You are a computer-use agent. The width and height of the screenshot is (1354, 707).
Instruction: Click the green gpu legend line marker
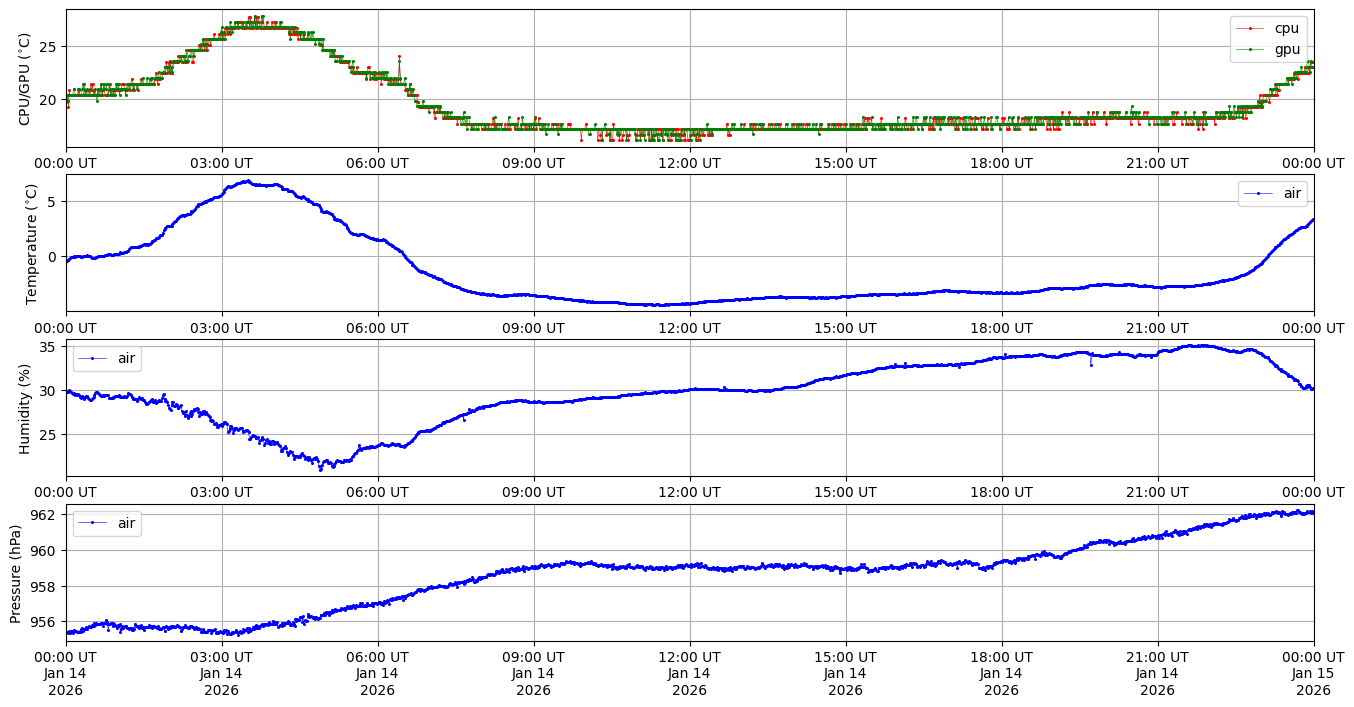coord(1250,48)
